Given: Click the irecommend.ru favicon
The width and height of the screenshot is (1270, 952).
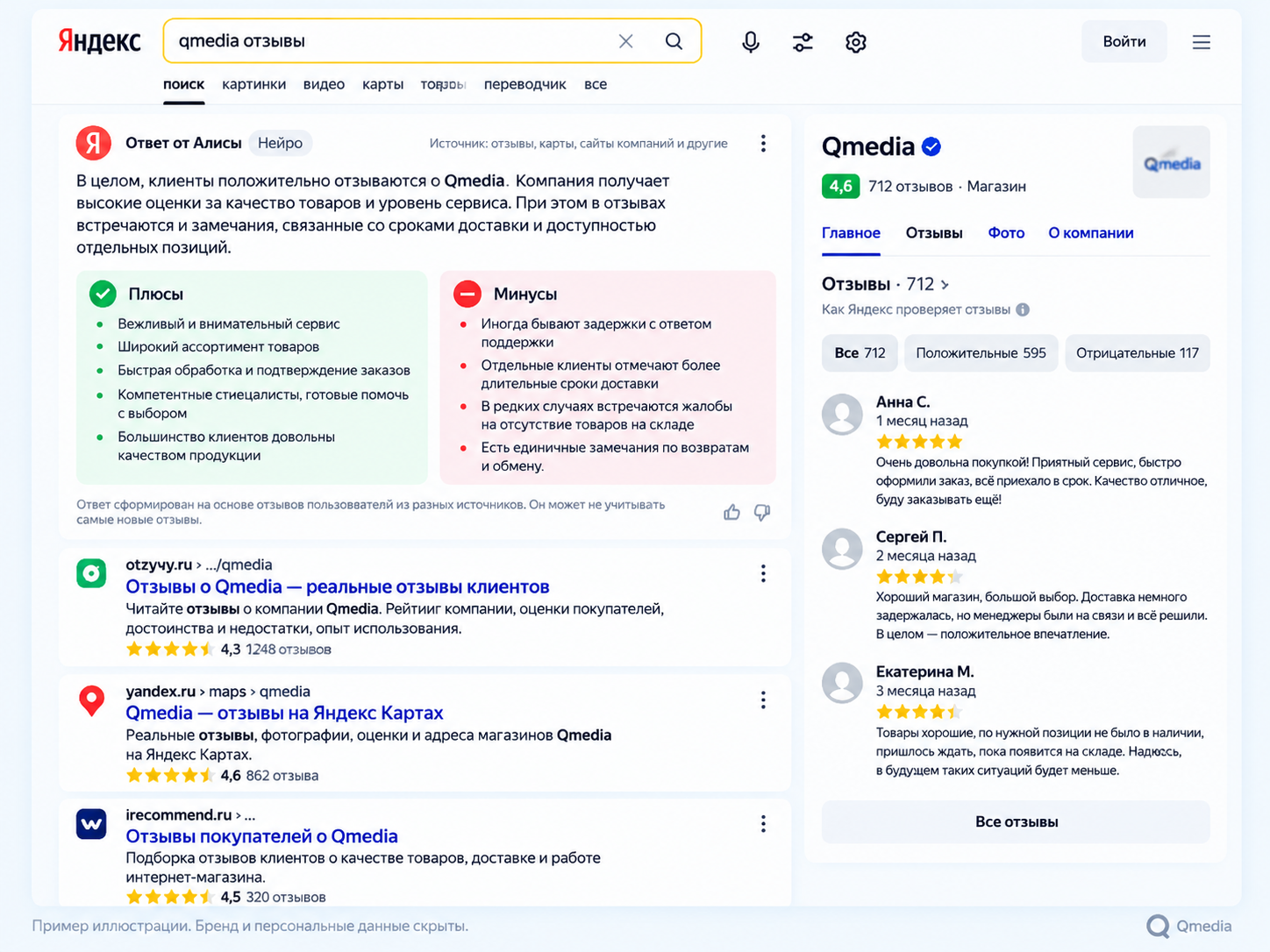Looking at the screenshot, I should (x=91, y=824).
